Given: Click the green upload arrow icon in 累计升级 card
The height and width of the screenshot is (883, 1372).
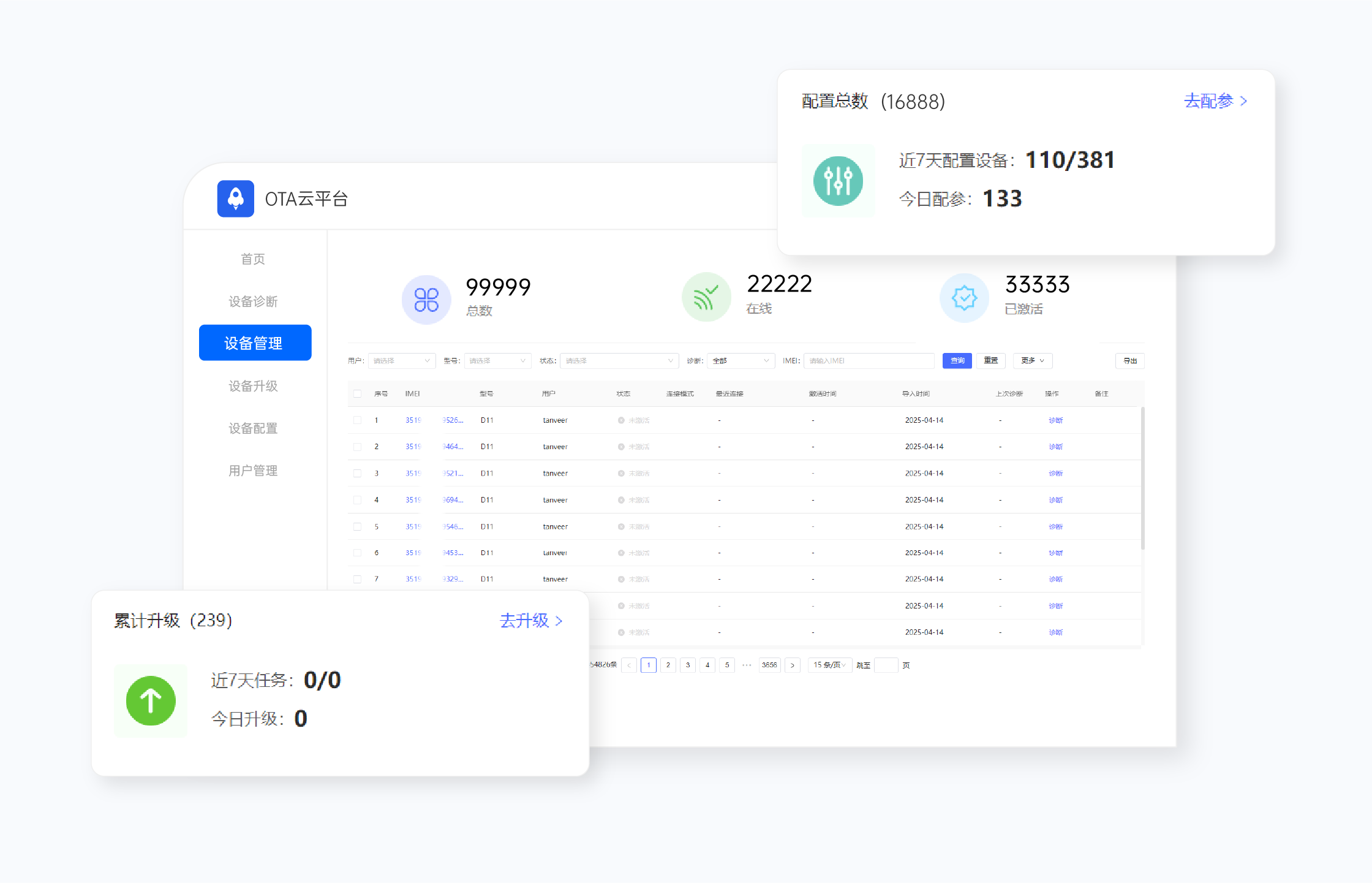Looking at the screenshot, I should (x=150, y=700).
